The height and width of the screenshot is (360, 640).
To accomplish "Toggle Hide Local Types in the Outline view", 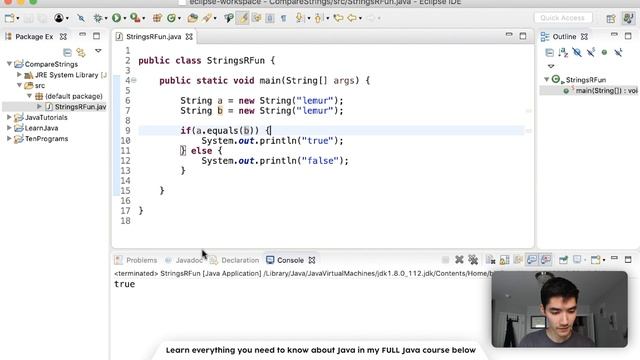I will [x=618, y=52].
